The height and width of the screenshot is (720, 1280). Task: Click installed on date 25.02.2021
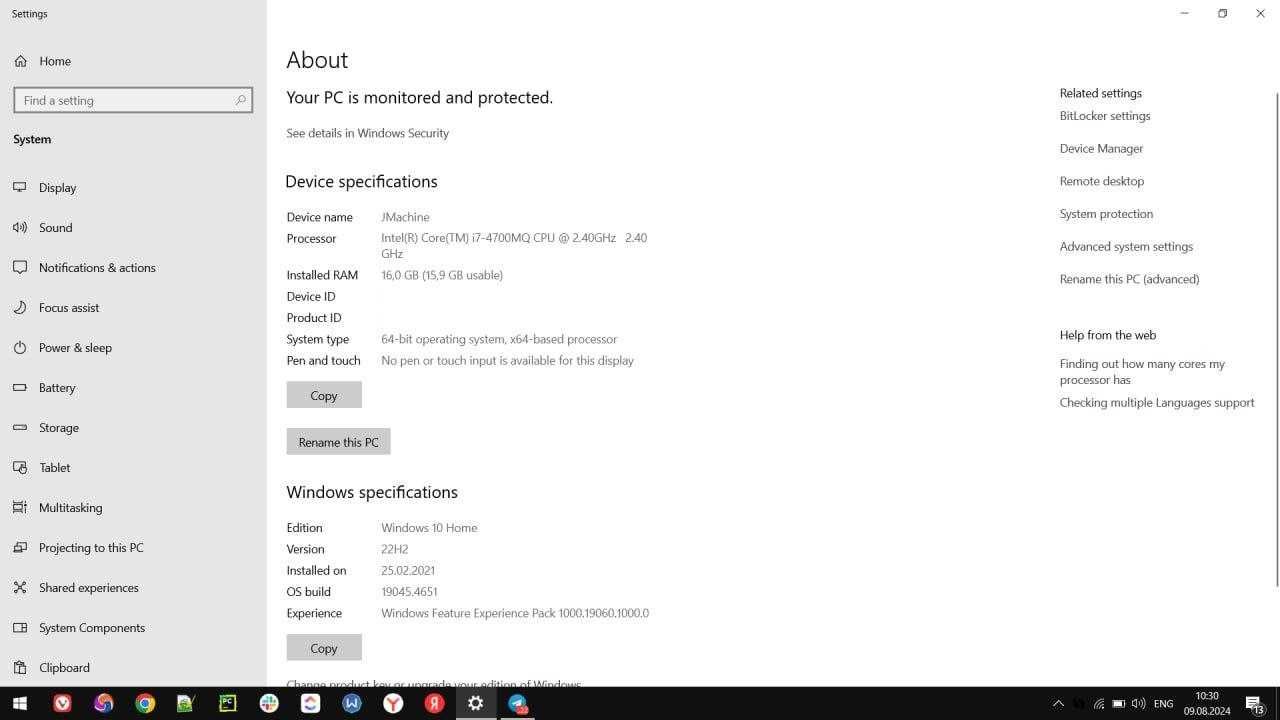[x=408, y=570]
